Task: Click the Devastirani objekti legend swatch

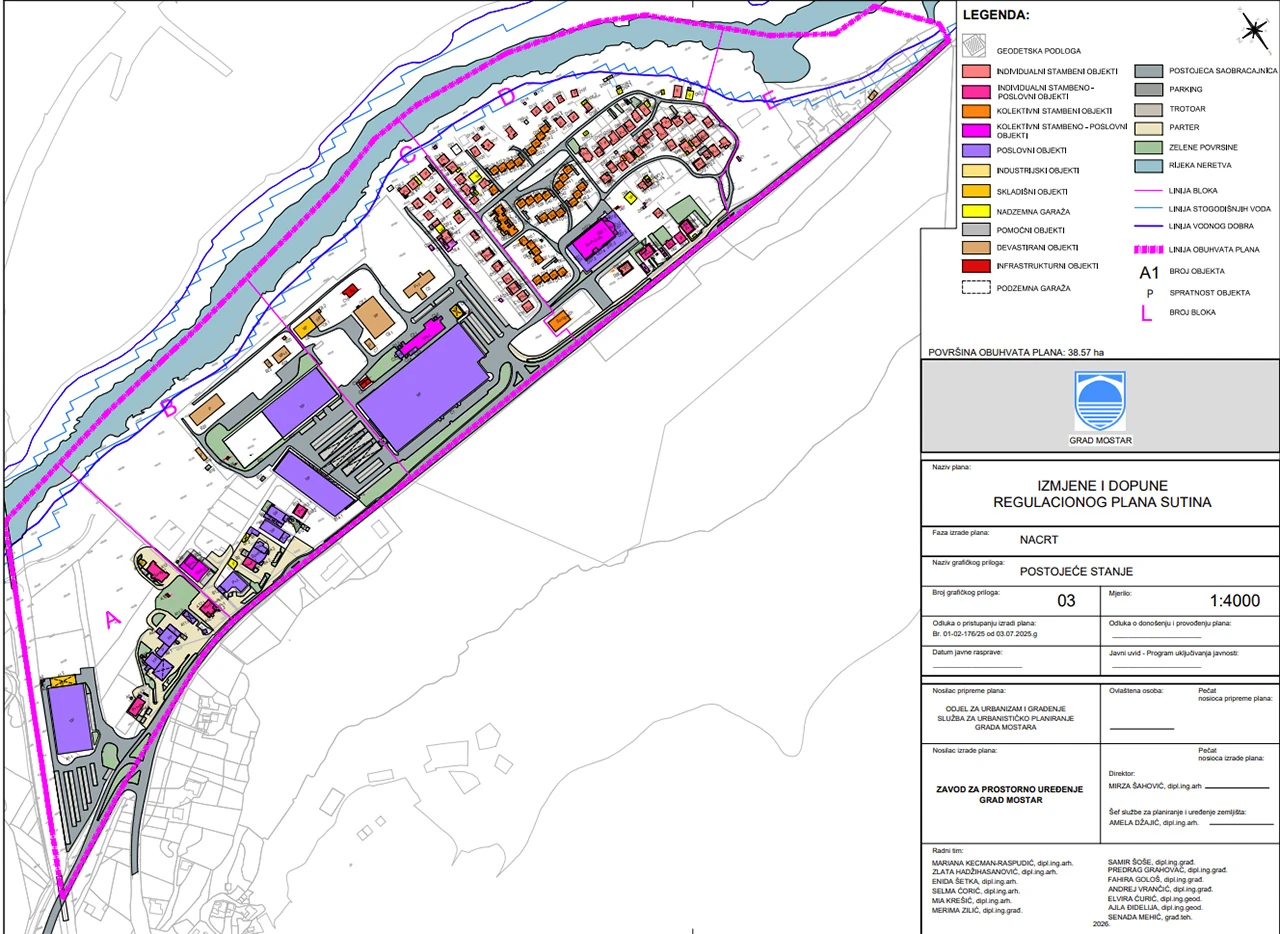Action: click(974, 247)
